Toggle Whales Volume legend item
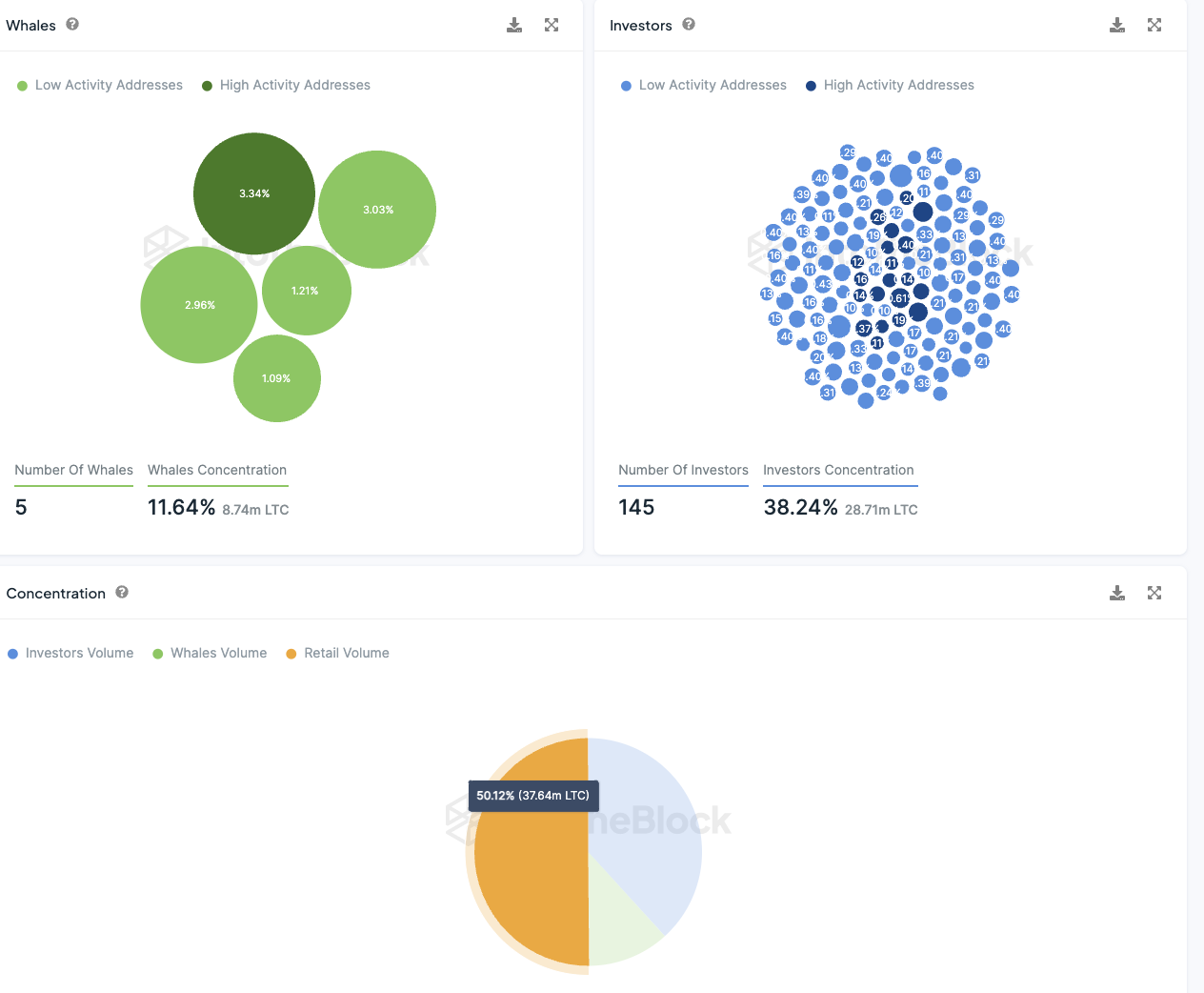Screen dimensions: 1204x993 [210, 653]
